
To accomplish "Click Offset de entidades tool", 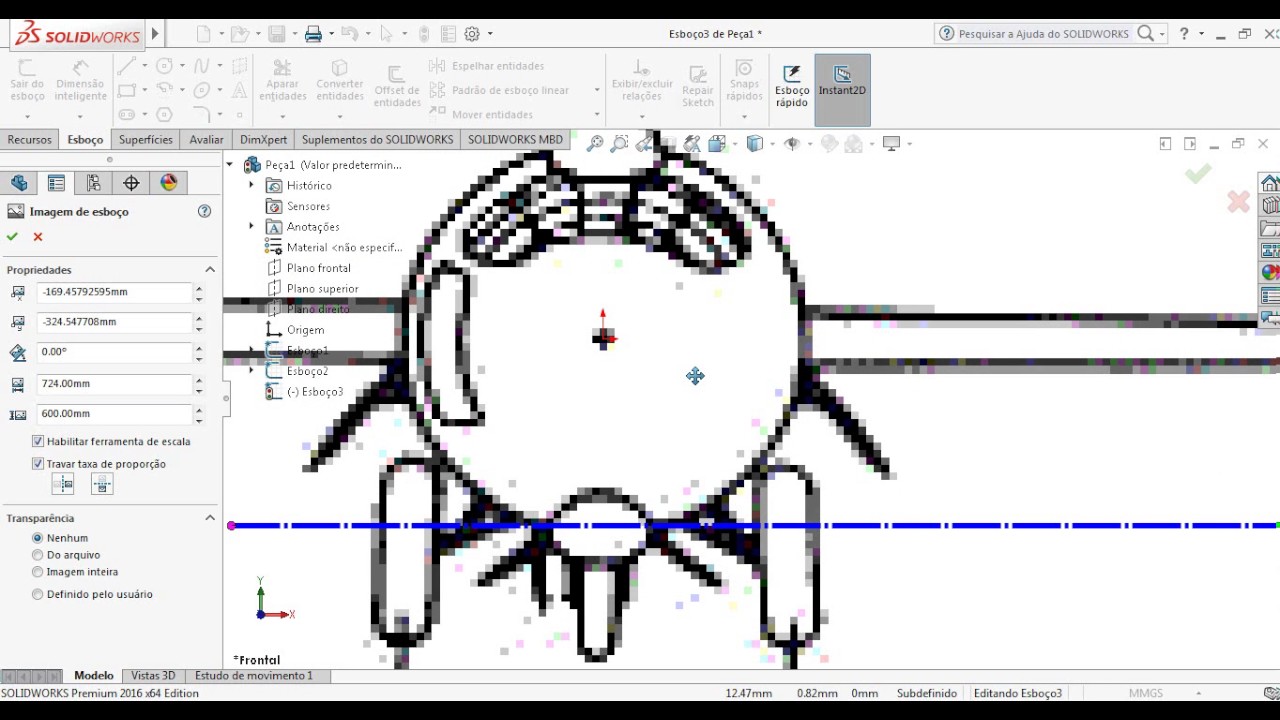I will 397,87.
